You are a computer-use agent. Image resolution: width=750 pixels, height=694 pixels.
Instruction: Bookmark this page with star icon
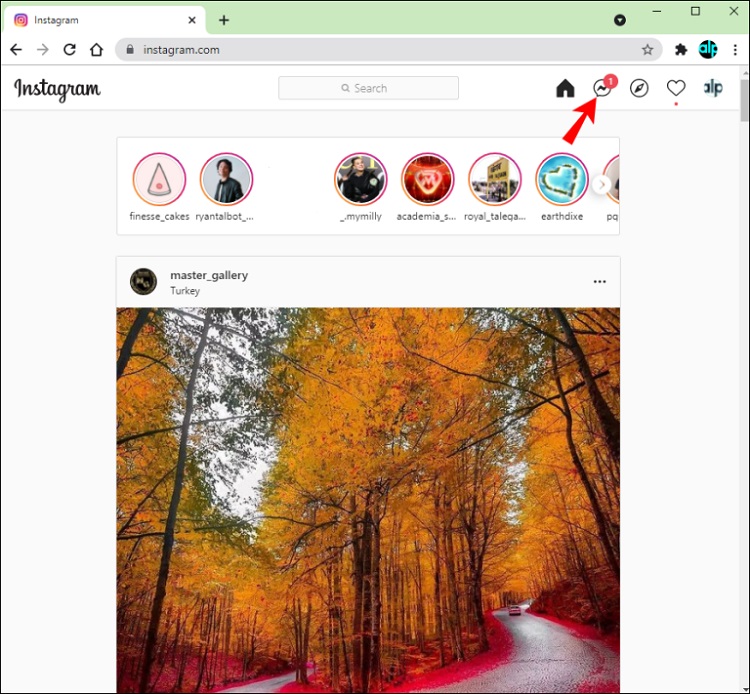tap(647, 50)
